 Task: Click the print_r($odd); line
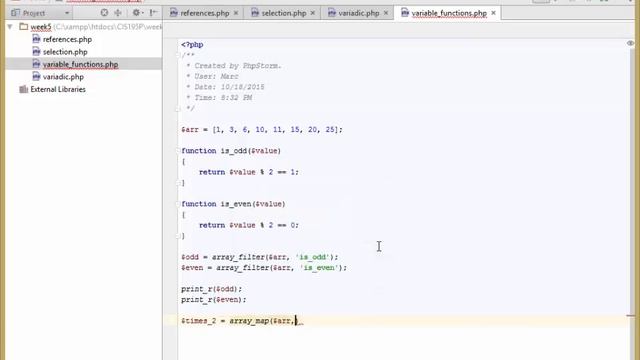pos(211,289)
